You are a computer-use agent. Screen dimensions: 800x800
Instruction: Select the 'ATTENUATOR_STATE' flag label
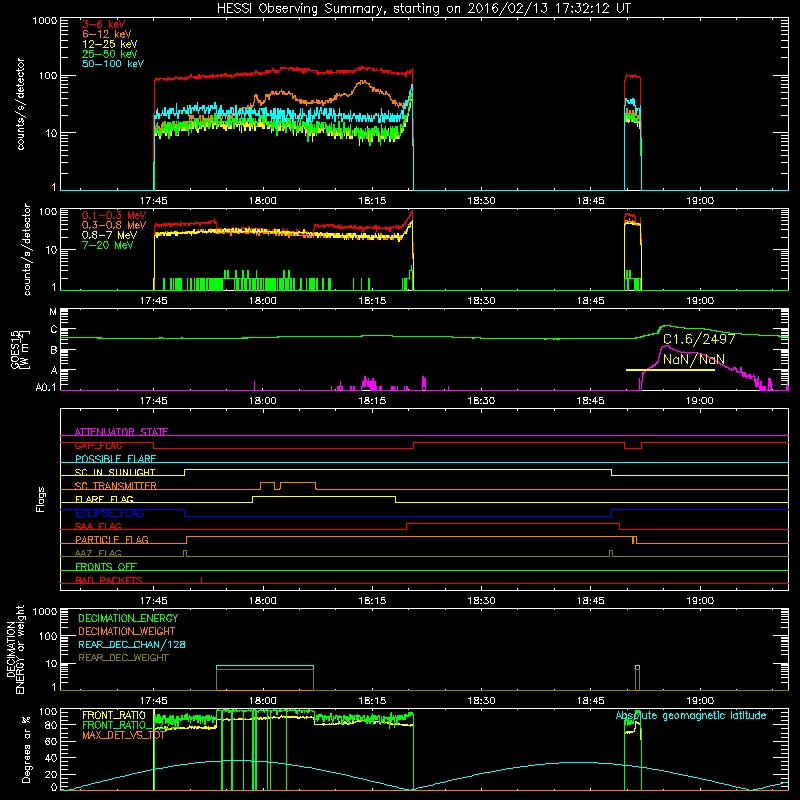121,432
